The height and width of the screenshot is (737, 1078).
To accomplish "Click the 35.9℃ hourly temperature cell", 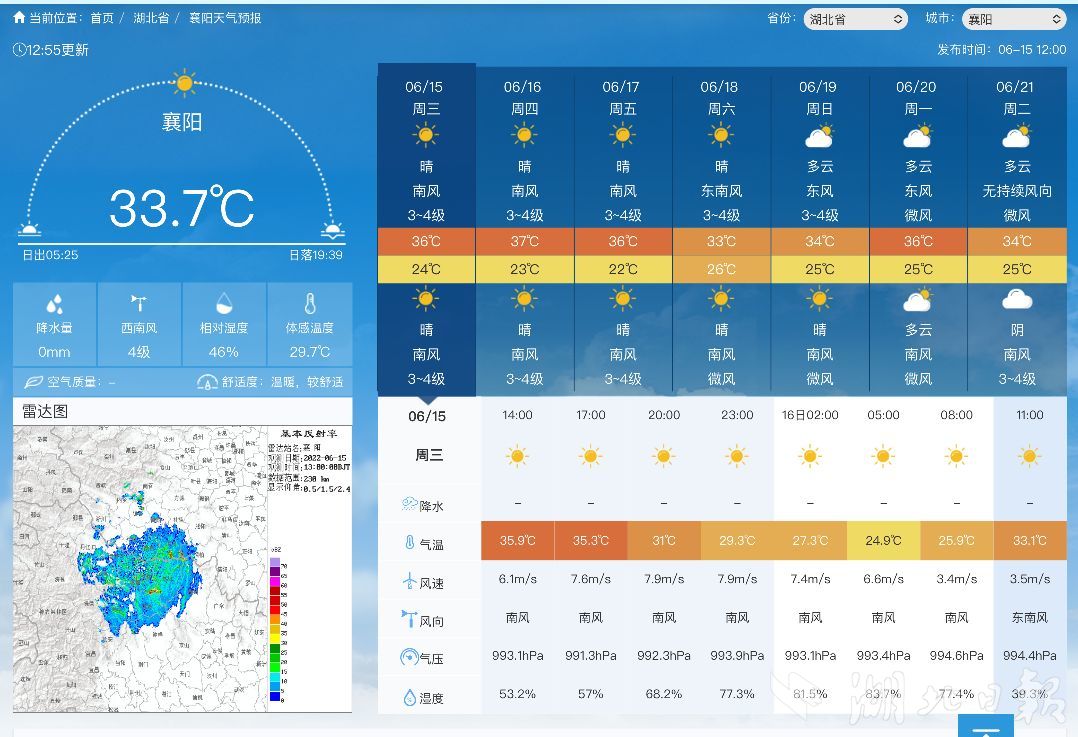I will [x=518, y=540].
